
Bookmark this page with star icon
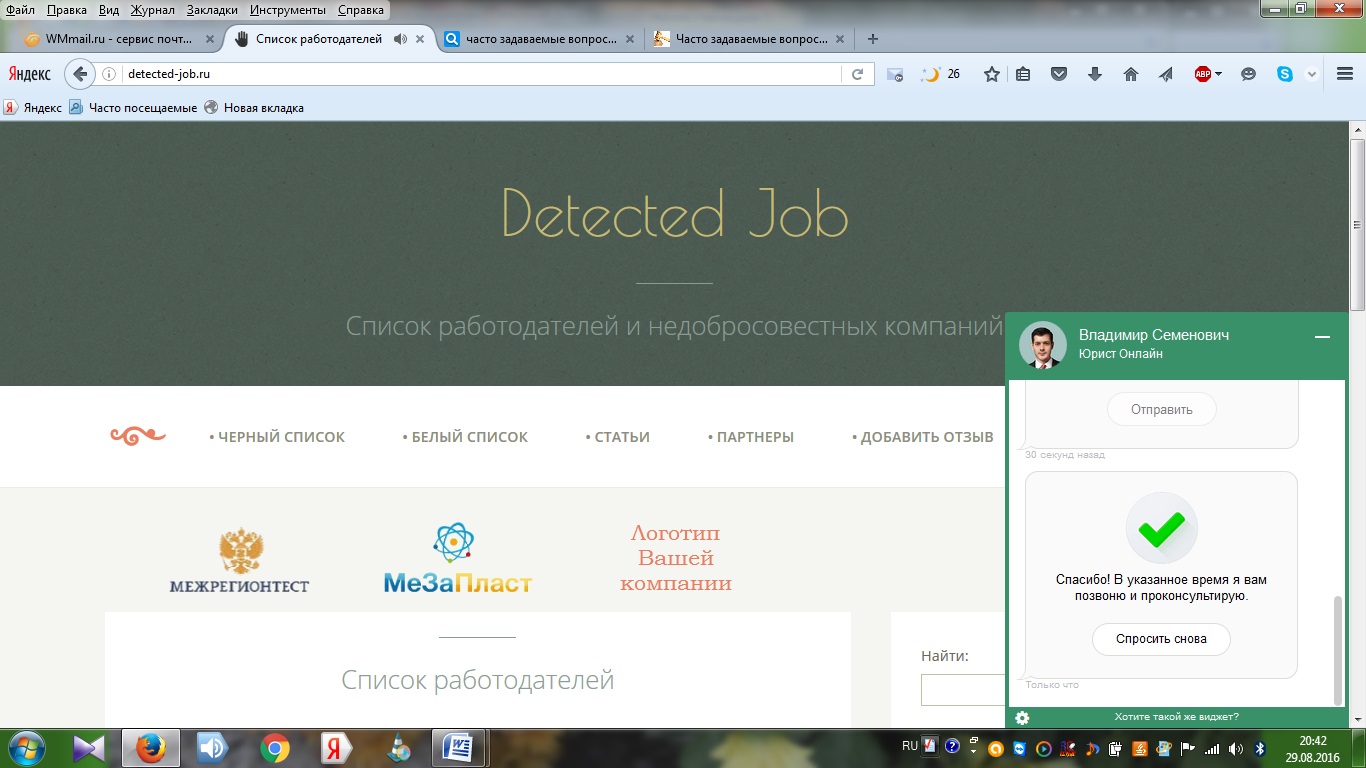[x=992, y=74]
